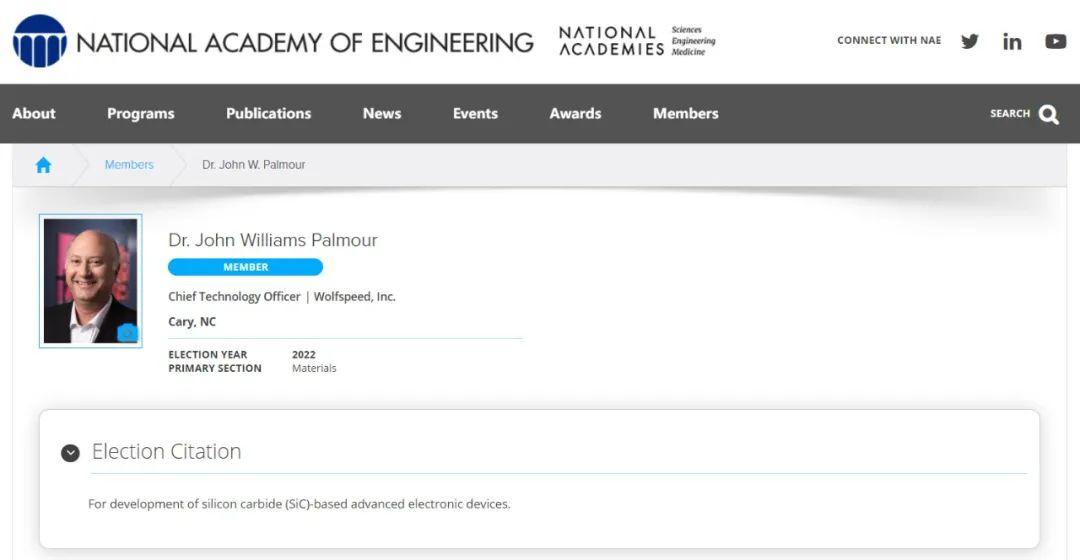The height and width of the screenshot is (560, 1080).
Task: Click the blue MEMBER badge
Action: [245, 267]
